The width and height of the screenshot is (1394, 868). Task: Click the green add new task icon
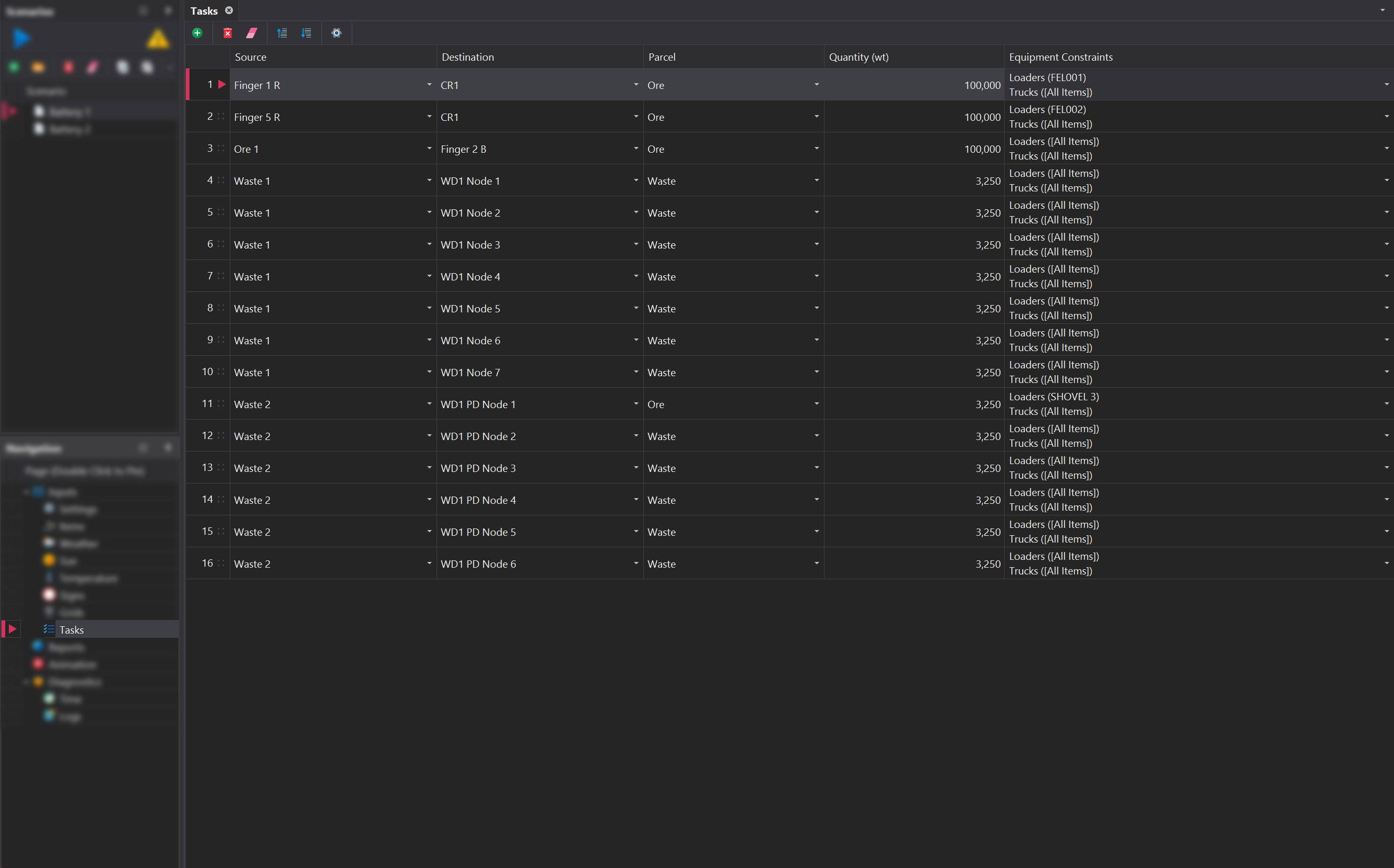(197, 33)
